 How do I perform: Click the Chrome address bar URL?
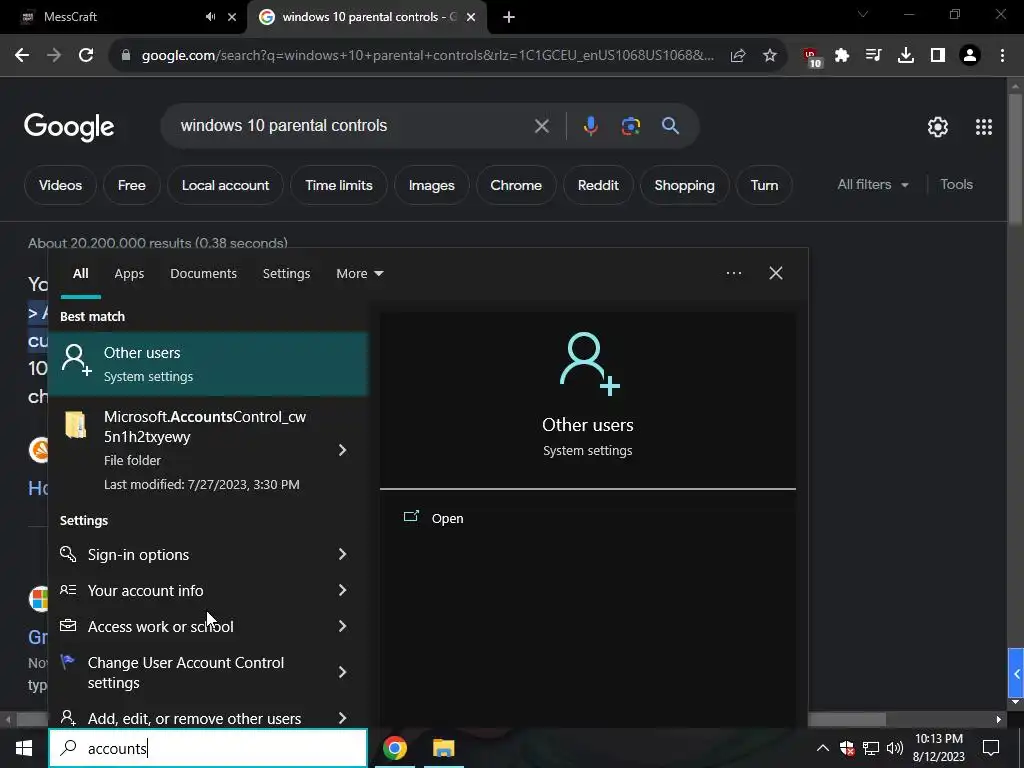pyautogui.click(x=428, y=56)
